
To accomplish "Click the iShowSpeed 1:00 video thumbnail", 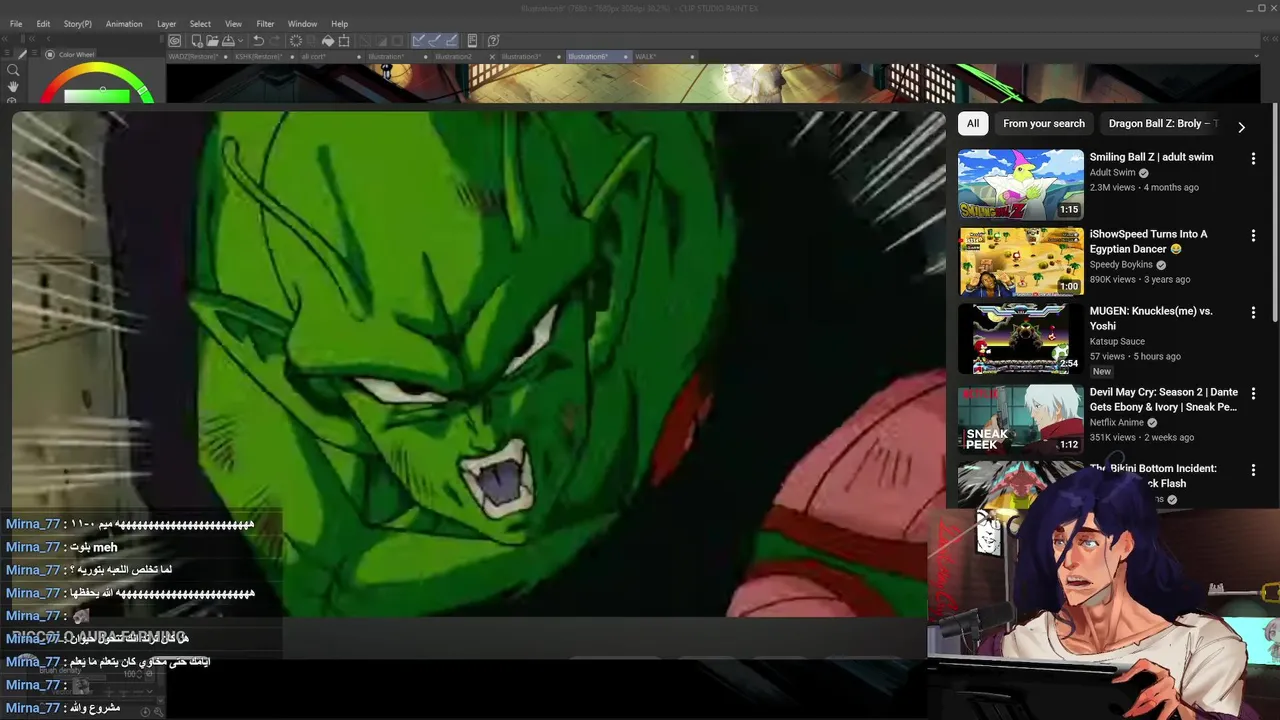I will (x=1020, y=261).
